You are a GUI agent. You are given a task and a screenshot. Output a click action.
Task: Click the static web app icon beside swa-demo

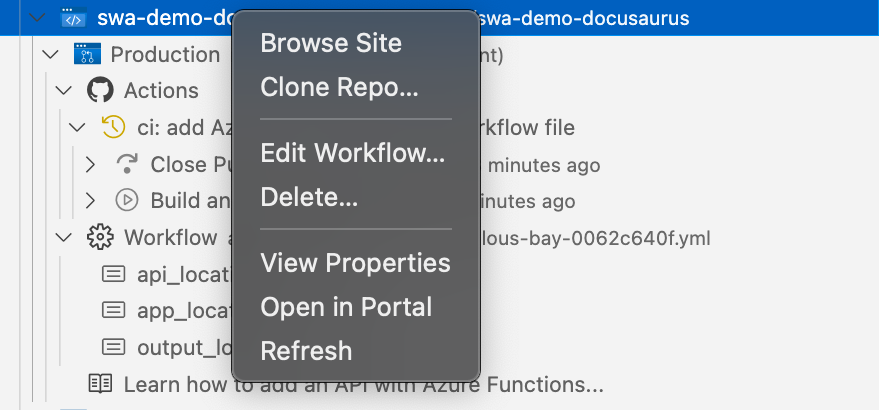pos(74,18)
